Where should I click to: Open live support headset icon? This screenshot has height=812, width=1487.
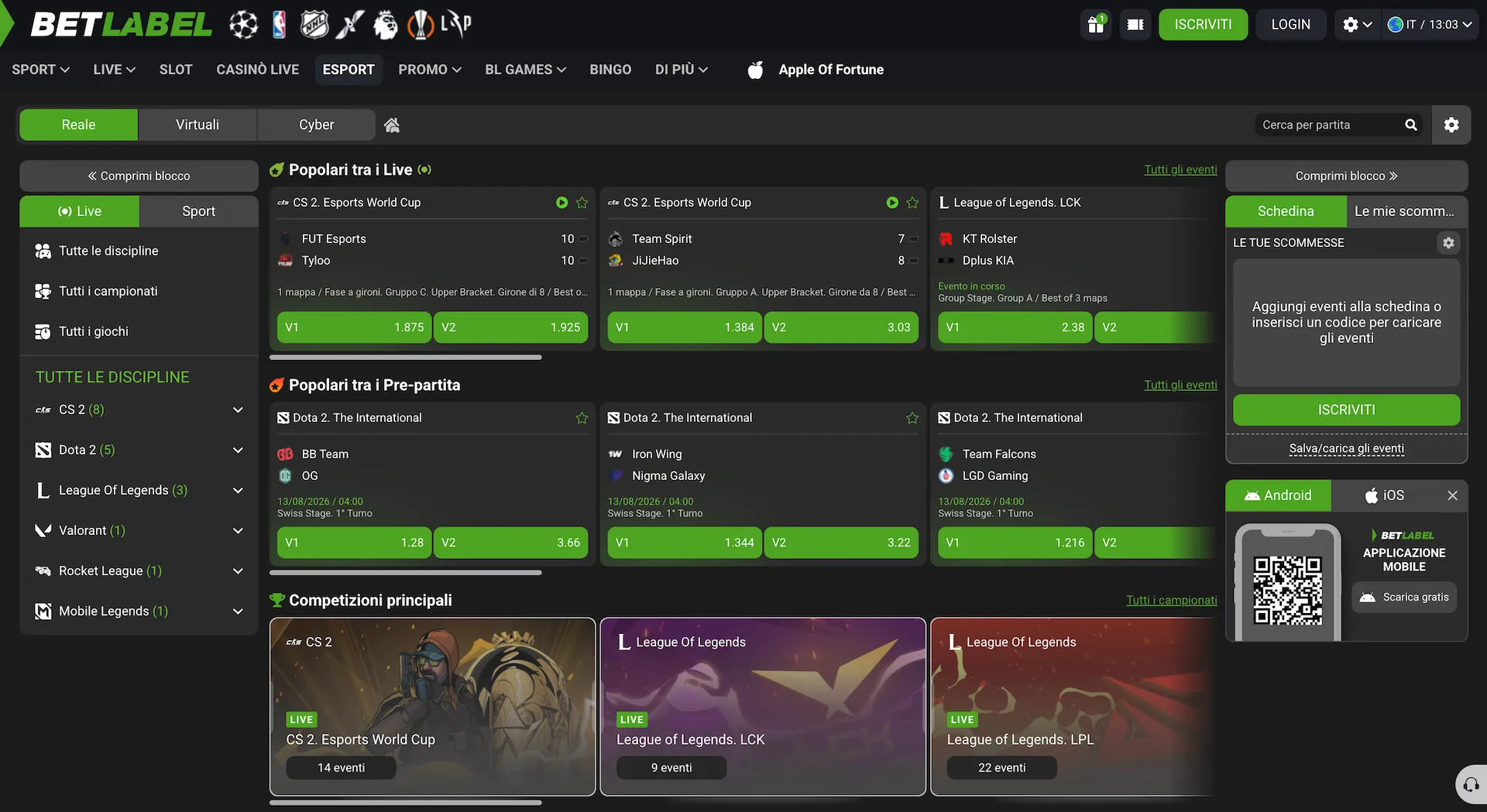tap(1472, 786)
